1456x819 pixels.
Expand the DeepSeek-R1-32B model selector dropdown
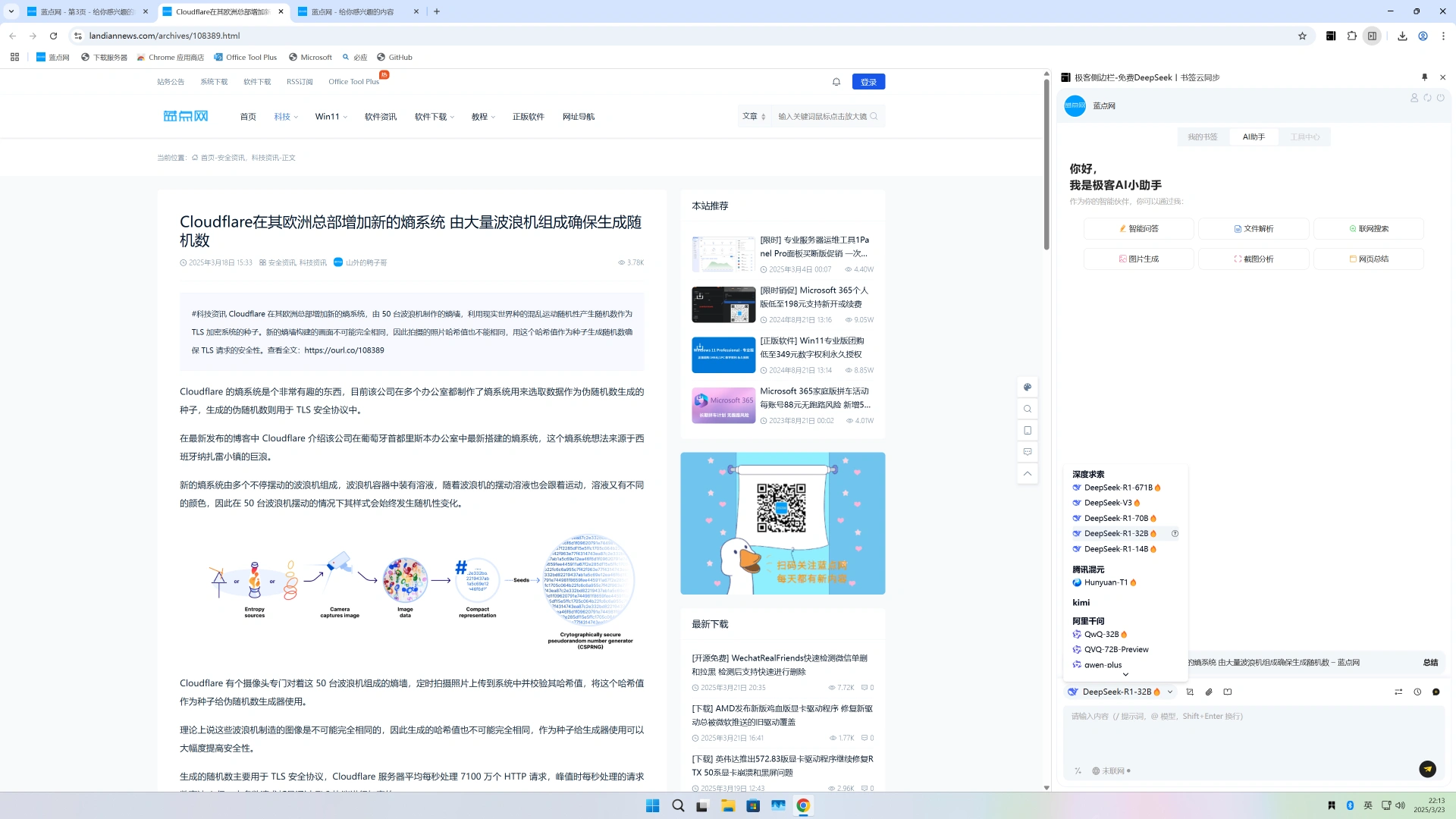(x=1170, y=692)
